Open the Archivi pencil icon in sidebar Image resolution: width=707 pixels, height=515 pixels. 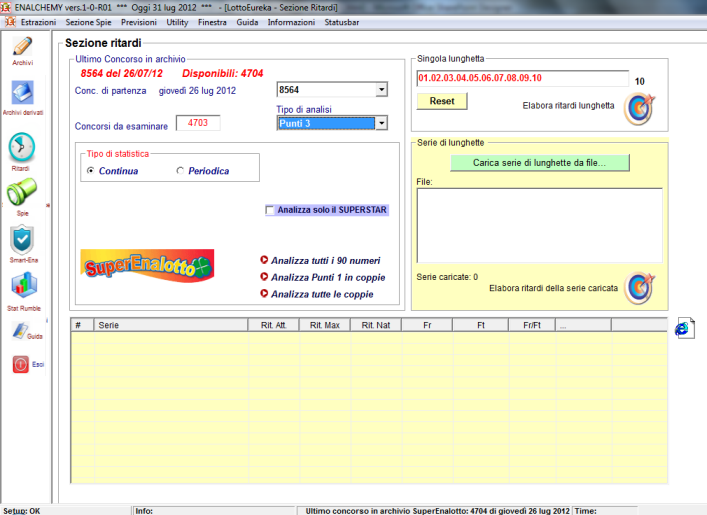click(x=23, y=46)
